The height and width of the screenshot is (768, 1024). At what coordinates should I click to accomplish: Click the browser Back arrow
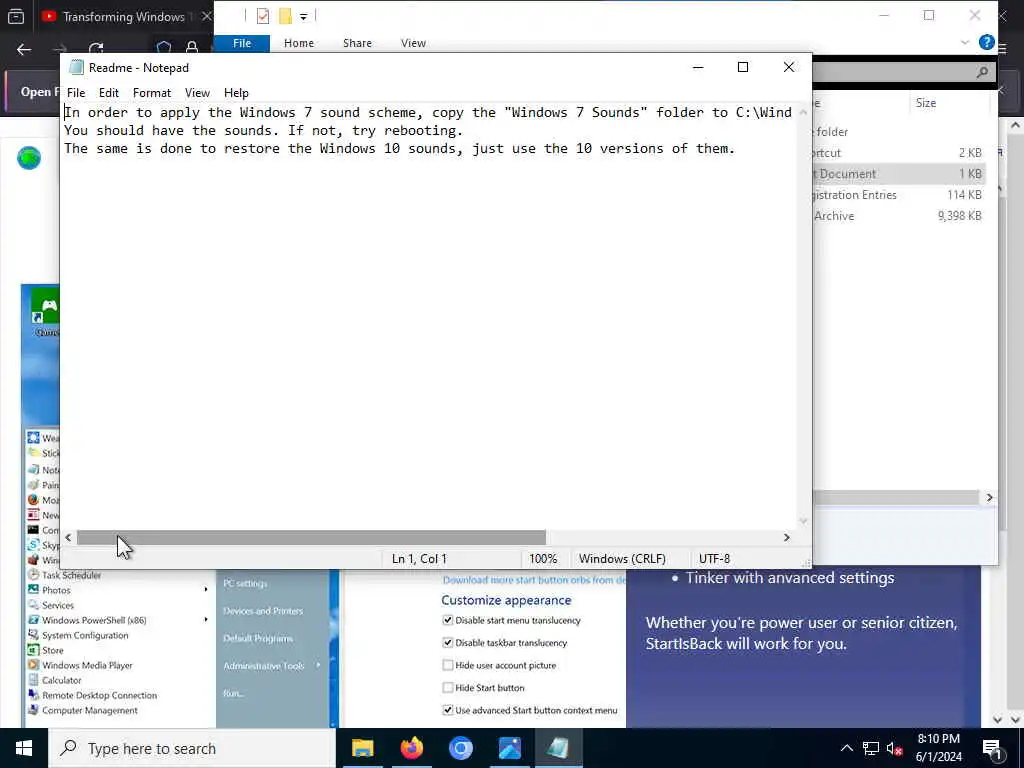point(24,49)
